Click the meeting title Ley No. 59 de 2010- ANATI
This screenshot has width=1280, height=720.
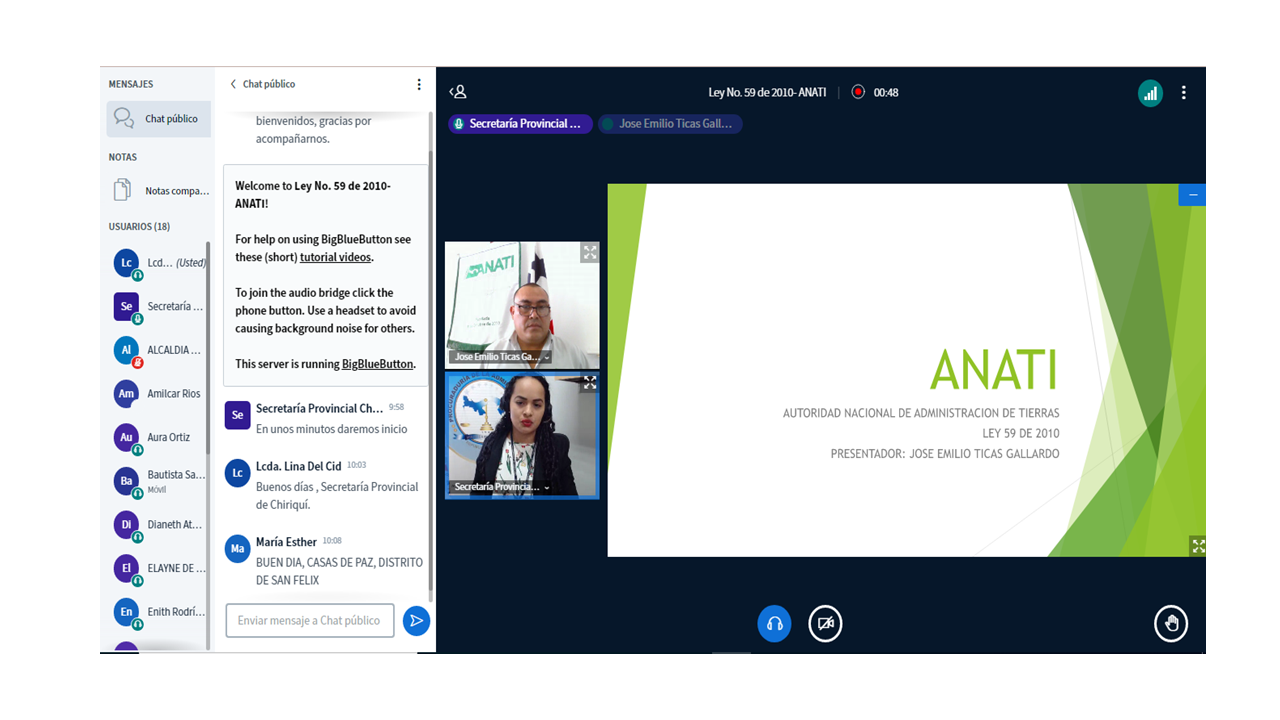[767, 92]
